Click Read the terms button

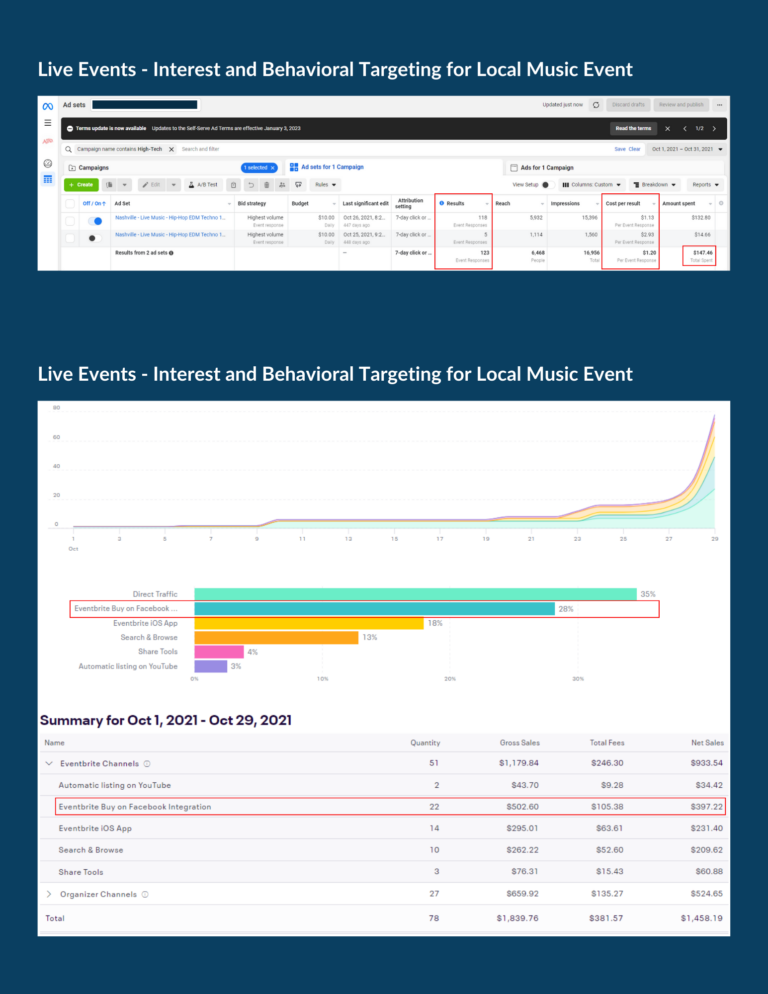point(633,129)
